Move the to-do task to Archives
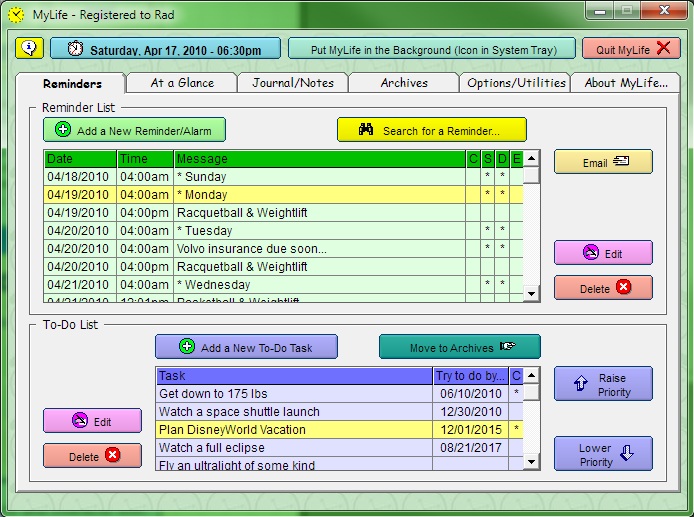The height and width of the screenshot is (517, 694). [x=459, y=347]
